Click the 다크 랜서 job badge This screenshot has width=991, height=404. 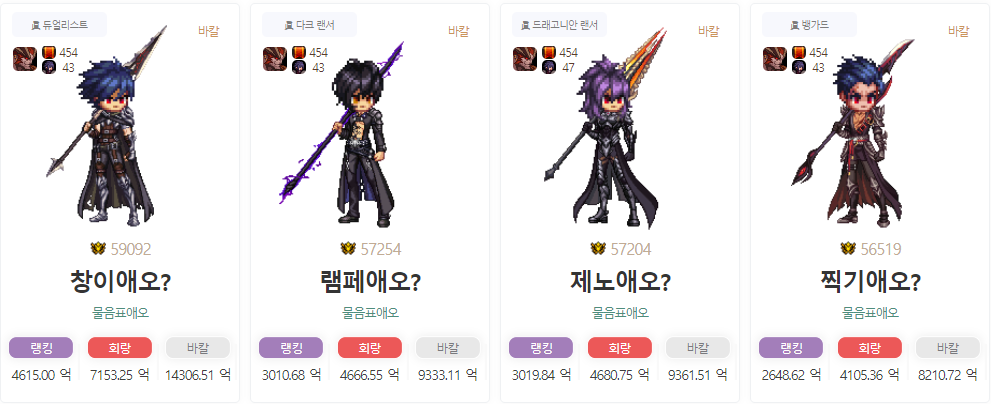[x=309, y=25]
